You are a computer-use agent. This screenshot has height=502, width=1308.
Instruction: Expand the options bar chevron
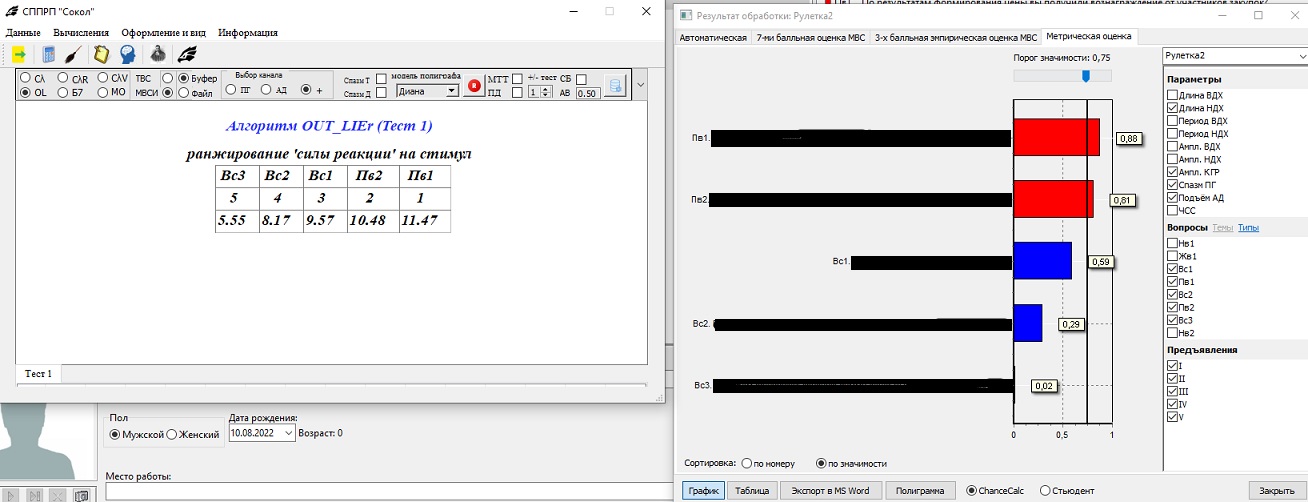coord(641,85)
